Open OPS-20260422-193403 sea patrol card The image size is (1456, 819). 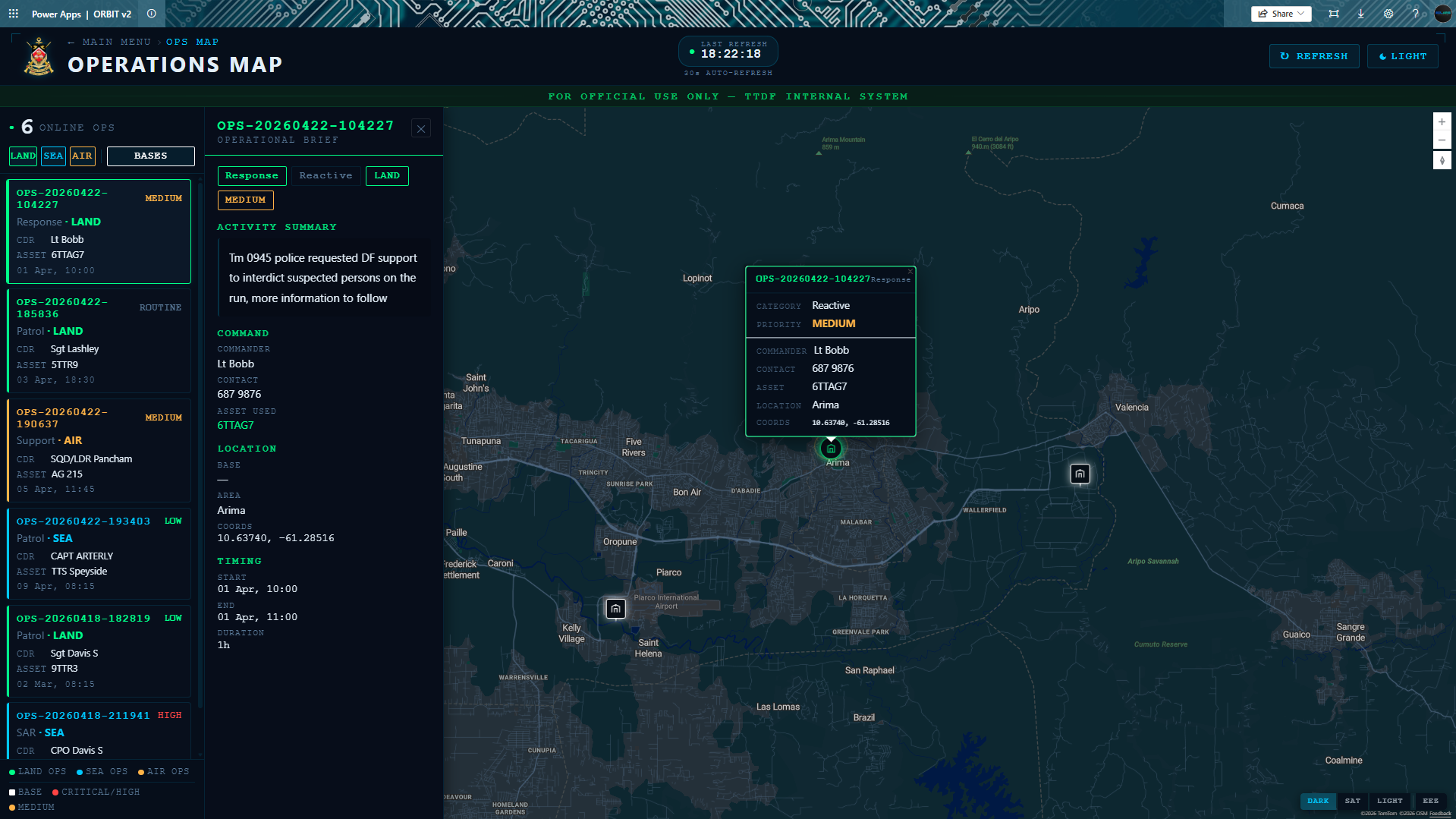click(x=99, y=553)
